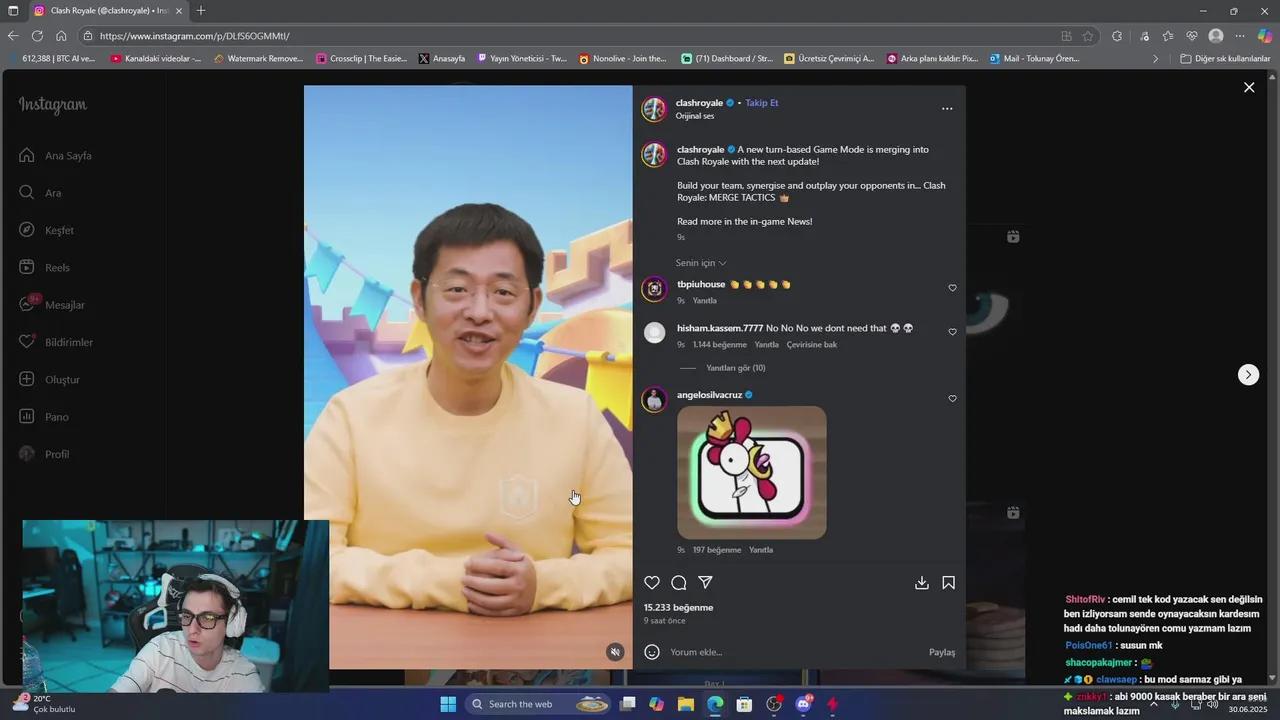Open Mesajlar messages in sidebar

(52, 305)
